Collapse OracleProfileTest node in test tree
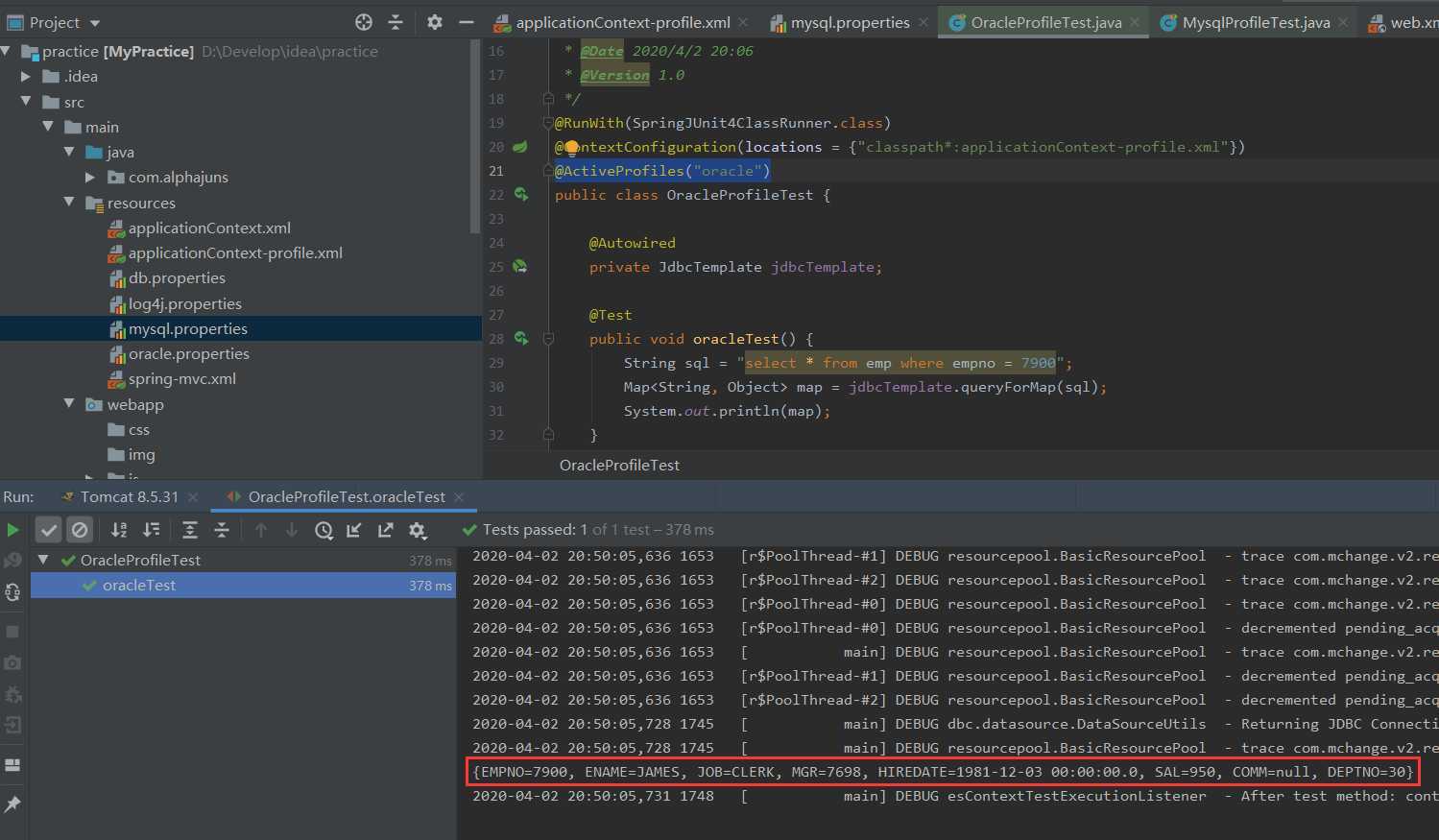 [43, 560]
